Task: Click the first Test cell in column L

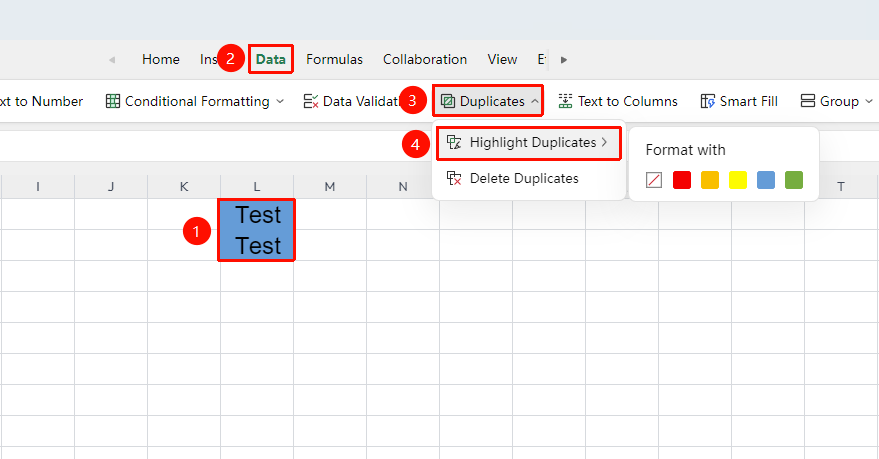Action: coord(257,215)
